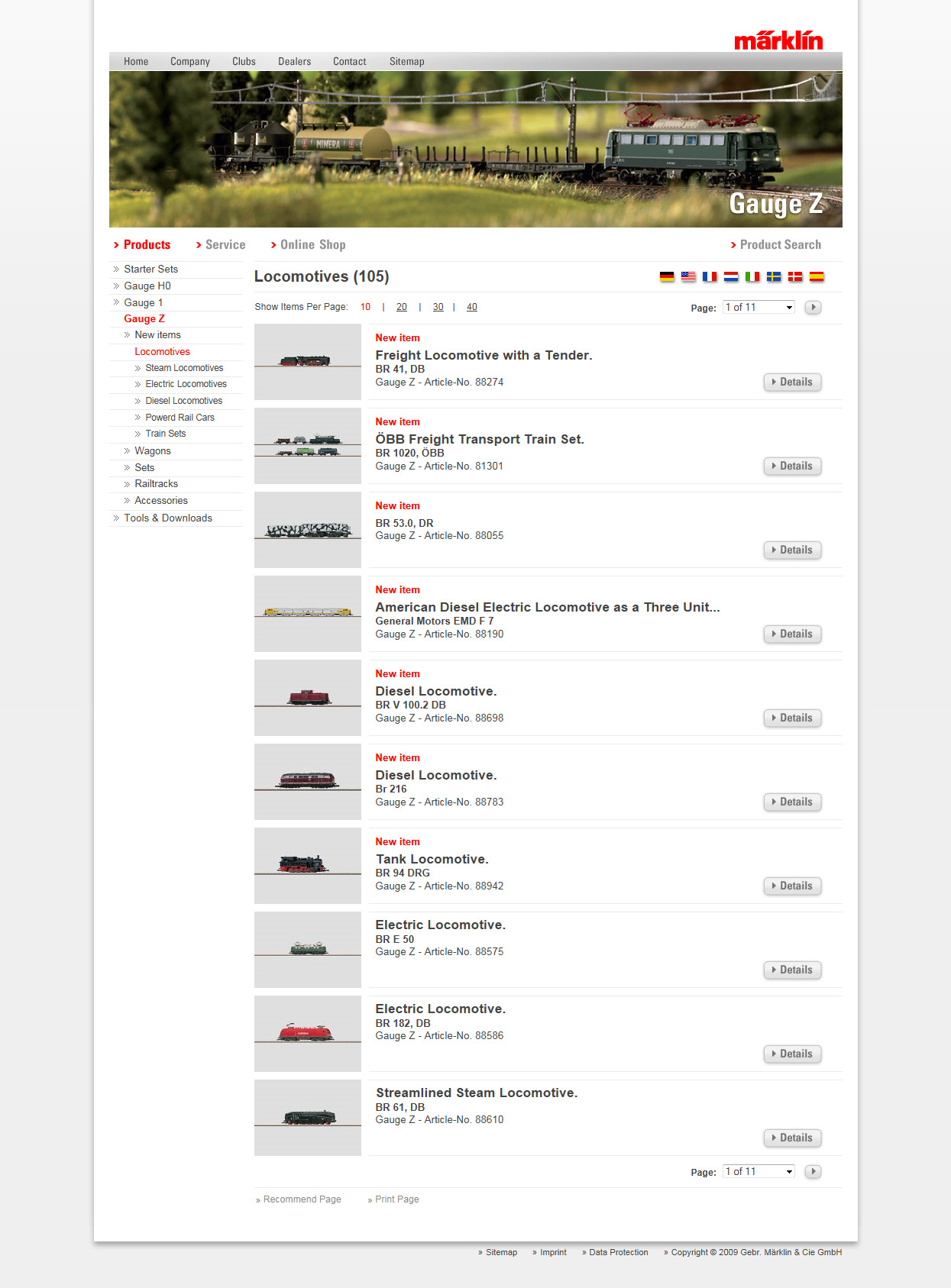Switch language using the German flag
The image size is (951, 1288).
coord(667,276)
